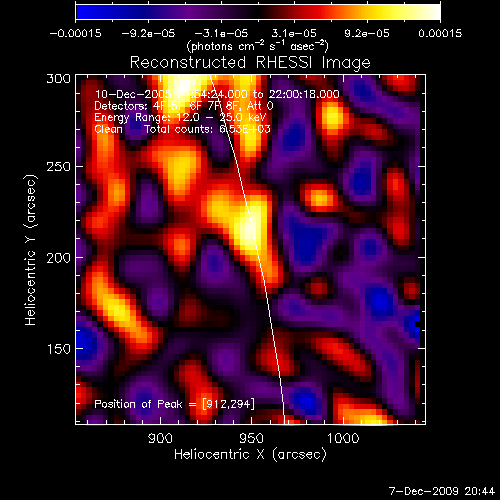
Task: Click X-axis tick label '950'
Action: point(252,438)
